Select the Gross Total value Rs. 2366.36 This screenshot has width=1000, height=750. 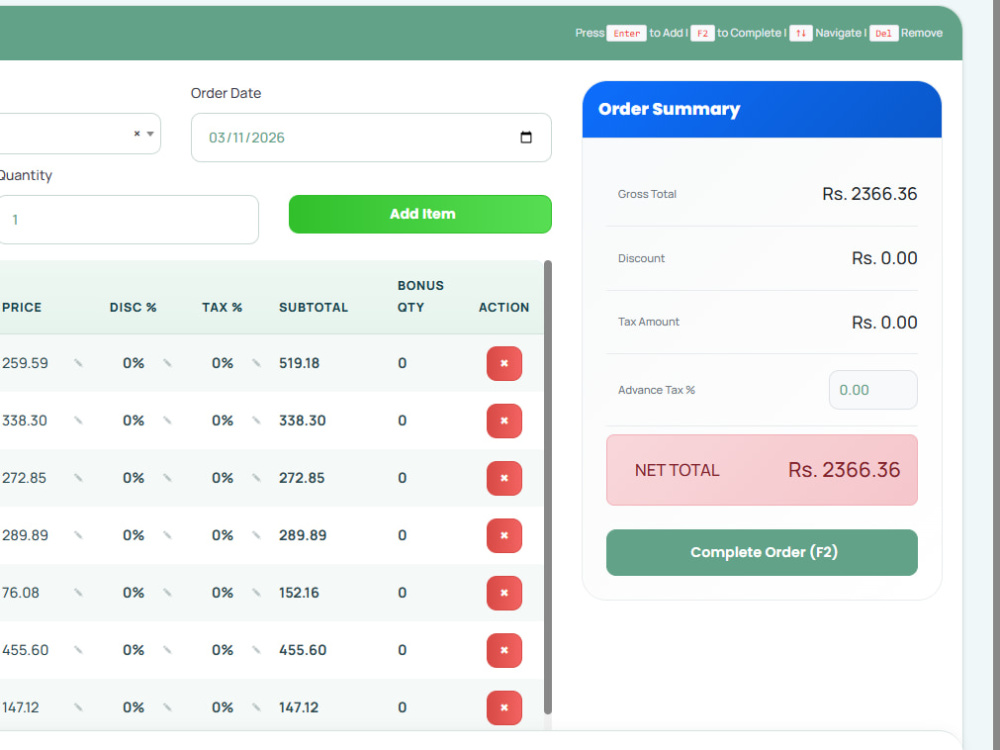pos(869,194)
